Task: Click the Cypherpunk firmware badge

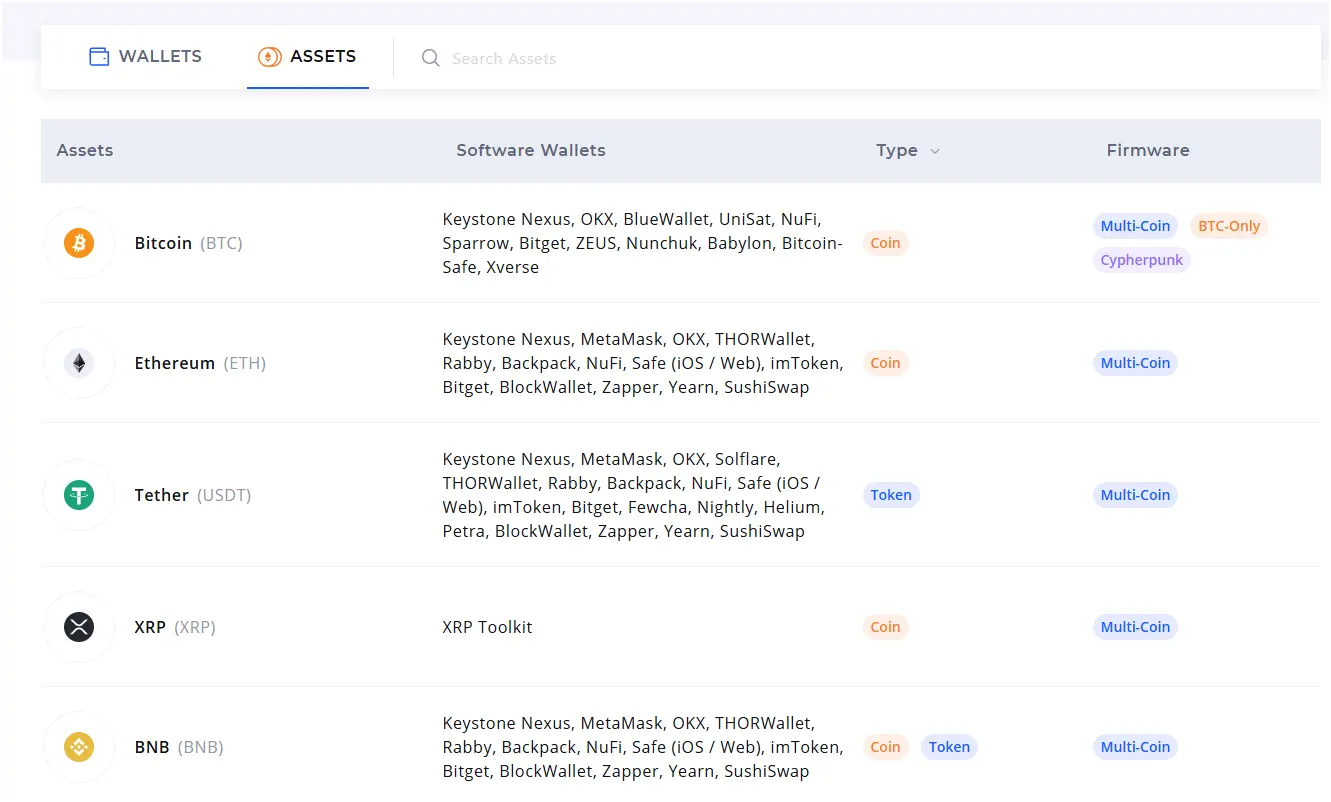Action: [1141, 260]
